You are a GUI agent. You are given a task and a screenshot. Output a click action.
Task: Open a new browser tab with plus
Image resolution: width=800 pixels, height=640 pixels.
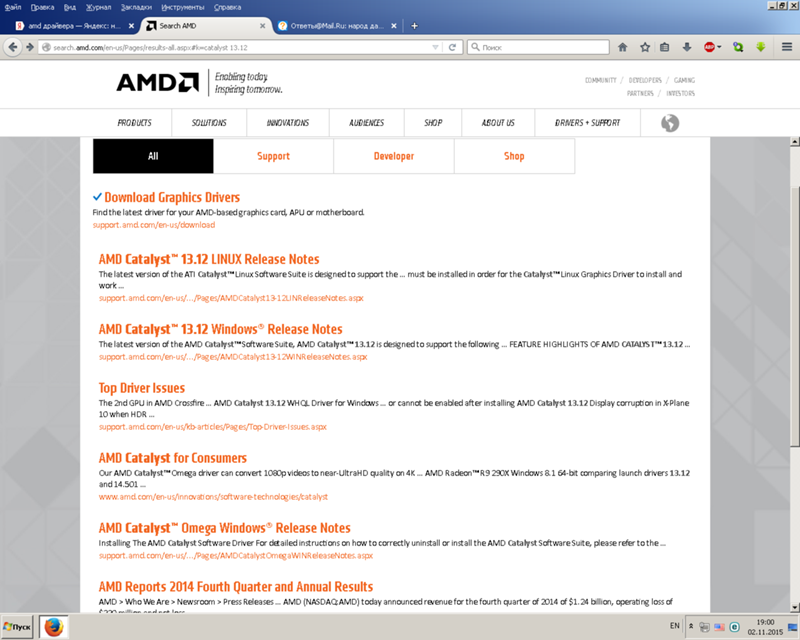(x=414, y=26)
